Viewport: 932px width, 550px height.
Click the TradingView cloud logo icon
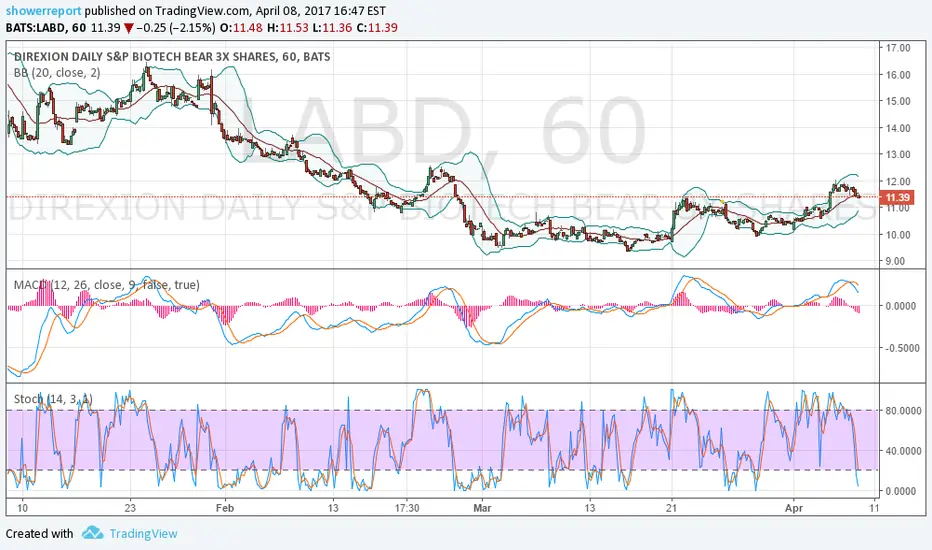[93, 532]
